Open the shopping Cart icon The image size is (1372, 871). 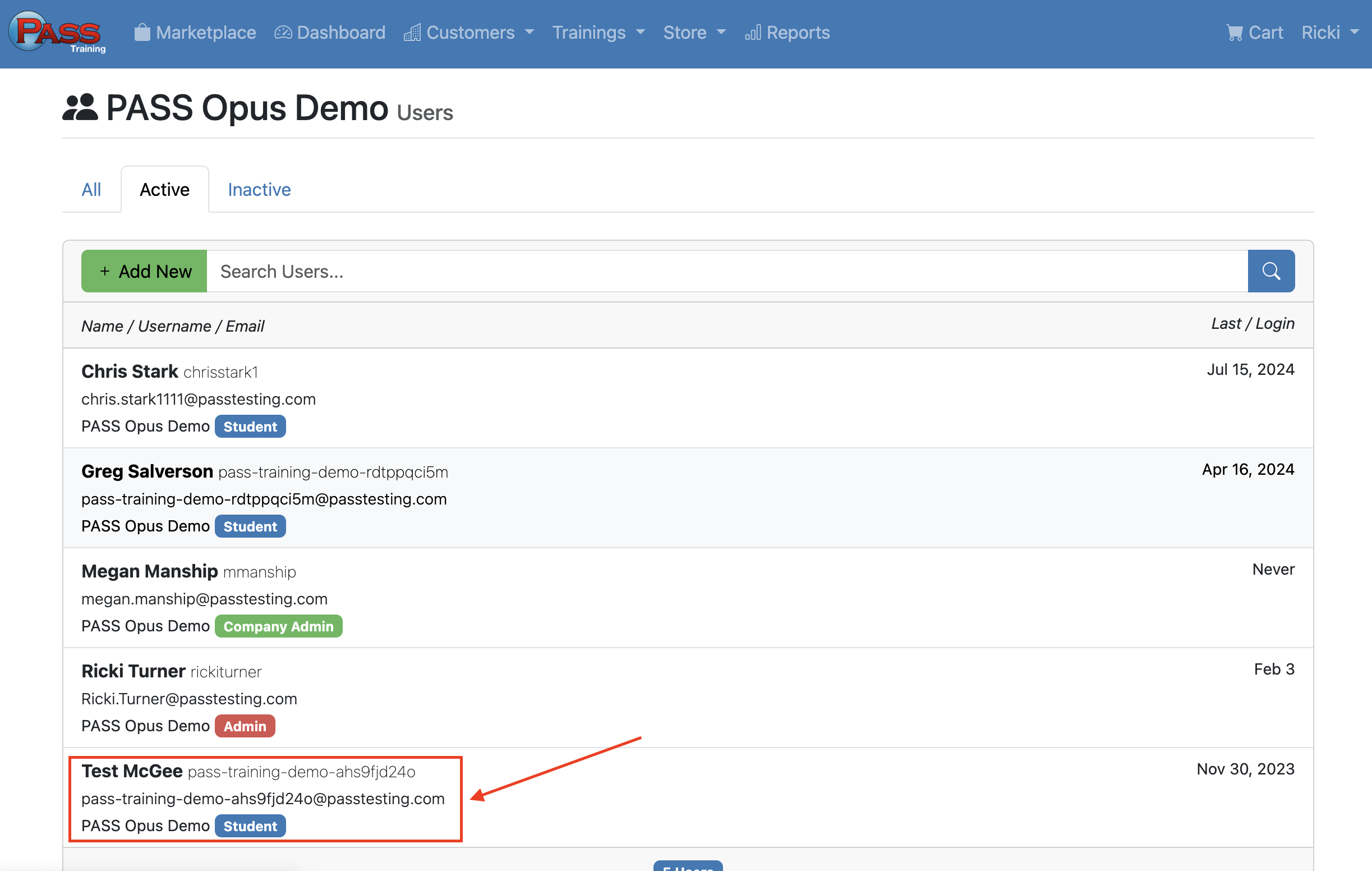click(x=1234, y=33)
